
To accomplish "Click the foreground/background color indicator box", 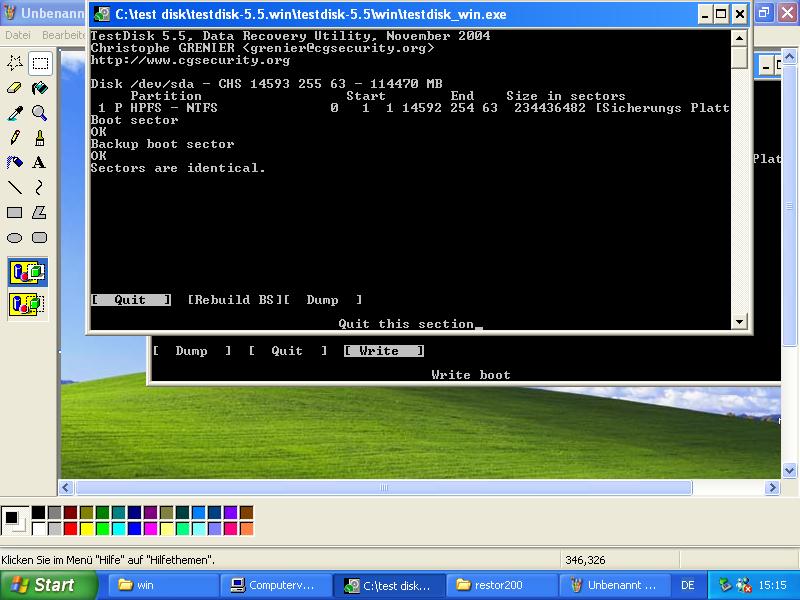I will (15, 520).
